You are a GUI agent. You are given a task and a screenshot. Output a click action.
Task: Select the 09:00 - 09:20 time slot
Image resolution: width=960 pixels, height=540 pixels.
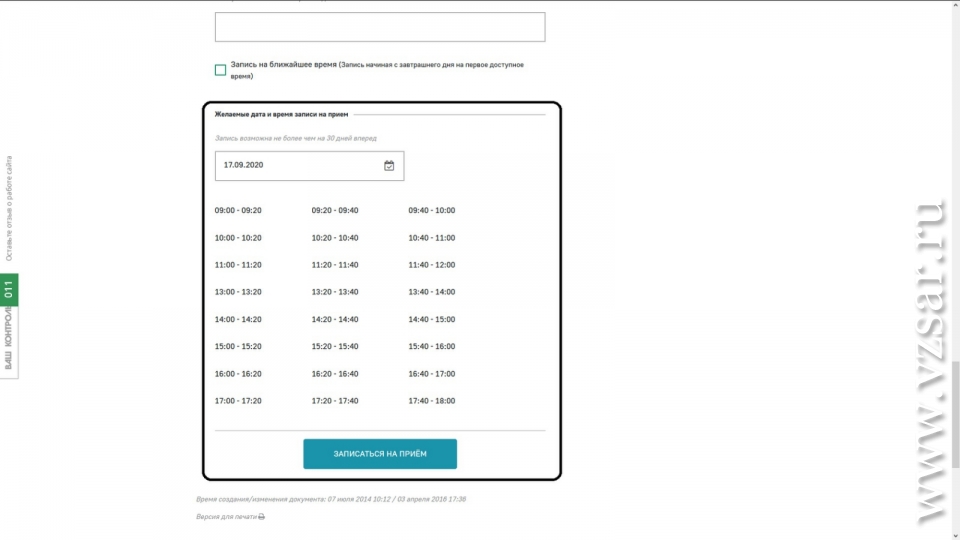click(x=238, y=210)
